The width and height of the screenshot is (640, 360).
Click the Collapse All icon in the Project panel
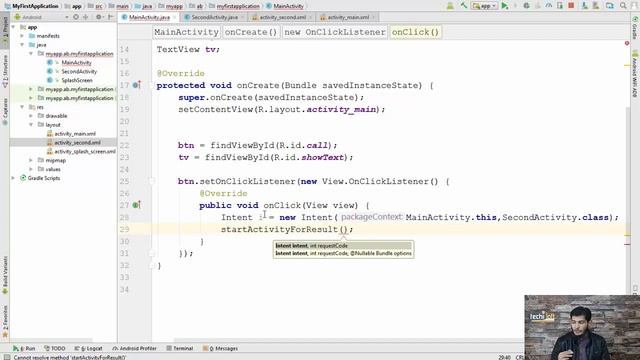point(85,17)
